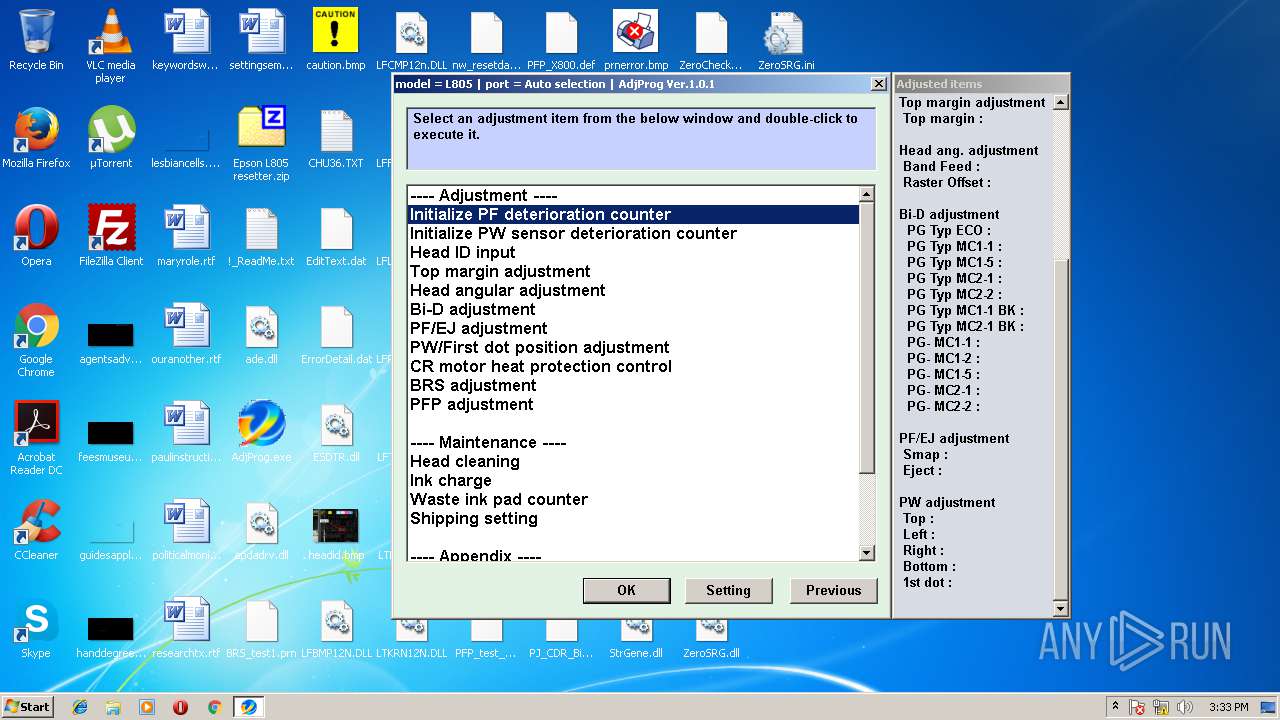Select the AdjProg.exe desktop icon
Screen dimensions: 1280x720
pos(261,432)
